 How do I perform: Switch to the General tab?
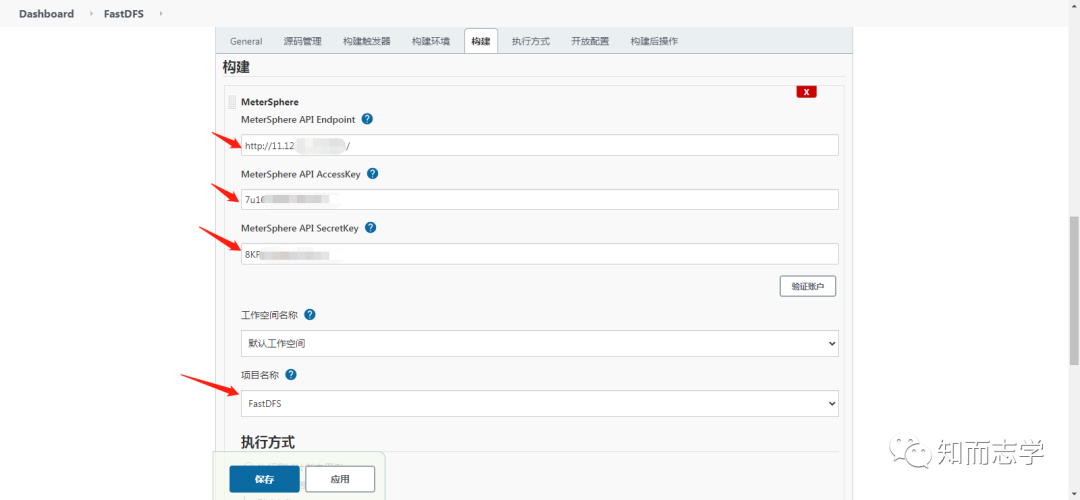point(246,41)
